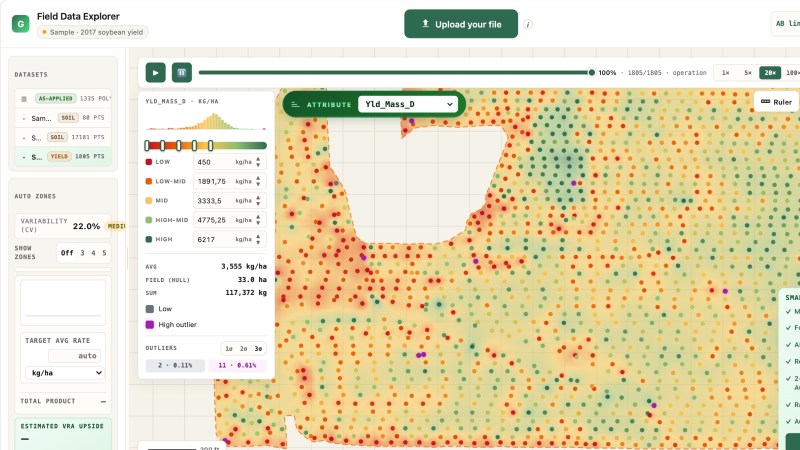The width and height of the screenshot is (800, 450).
Task: Click the stepper arrows on the LOW 450 value
Action: (258, 162)
